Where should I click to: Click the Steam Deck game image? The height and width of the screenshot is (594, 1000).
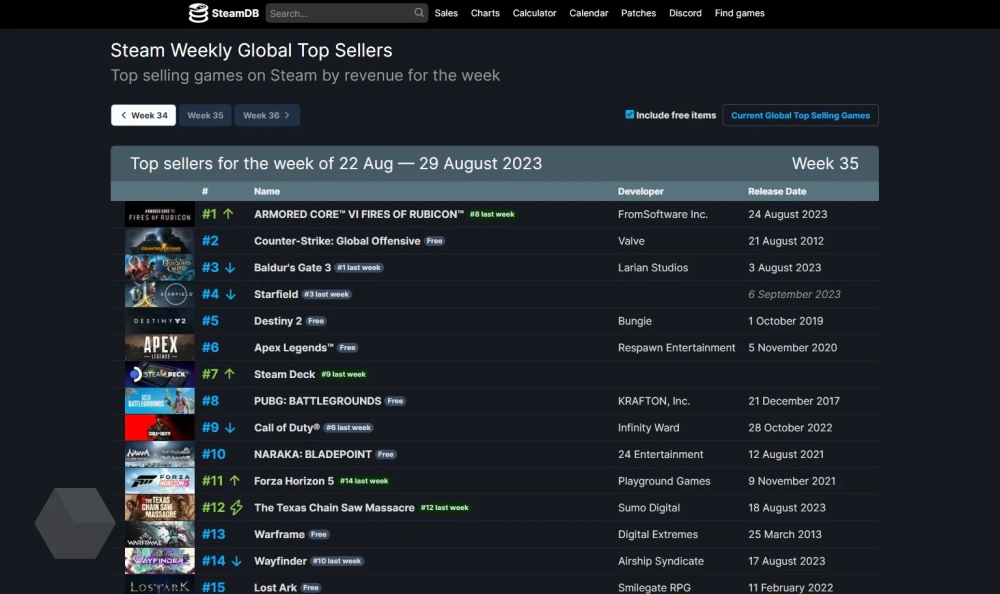[159, 374]
